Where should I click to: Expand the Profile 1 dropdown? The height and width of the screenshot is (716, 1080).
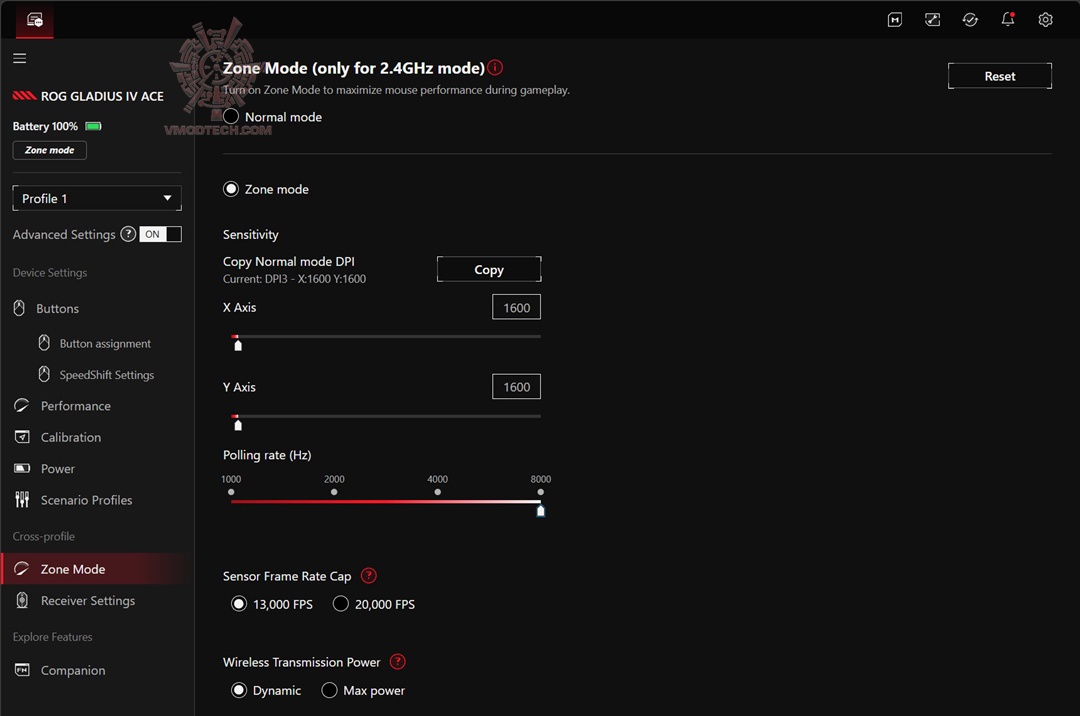click(97, 198)
